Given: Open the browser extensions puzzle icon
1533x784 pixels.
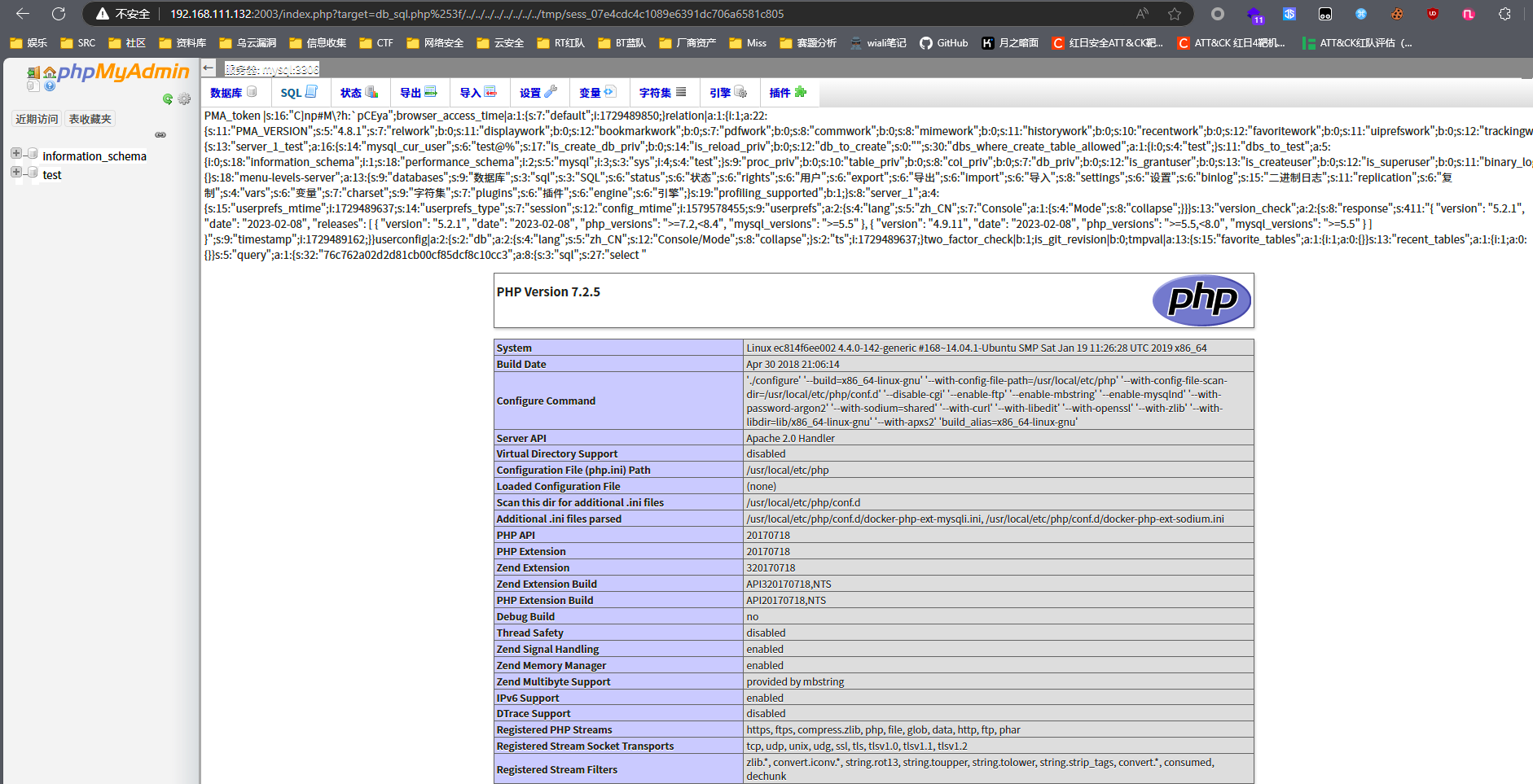Looking at the screenshot, I should (1504, 14).
